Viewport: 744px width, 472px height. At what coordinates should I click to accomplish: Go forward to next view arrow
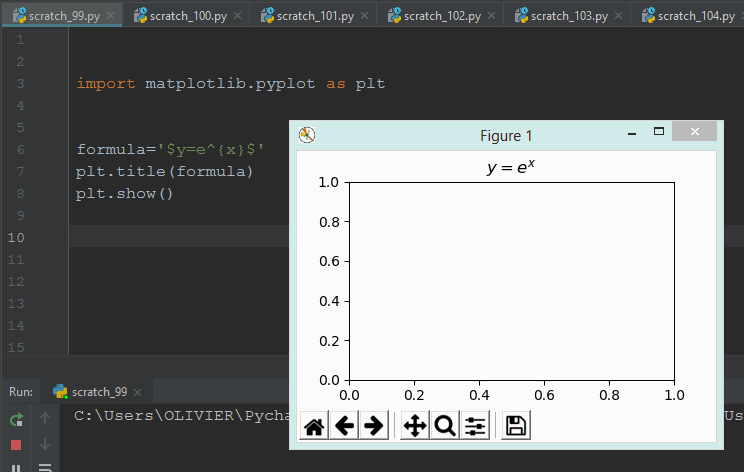pos(374,426)
